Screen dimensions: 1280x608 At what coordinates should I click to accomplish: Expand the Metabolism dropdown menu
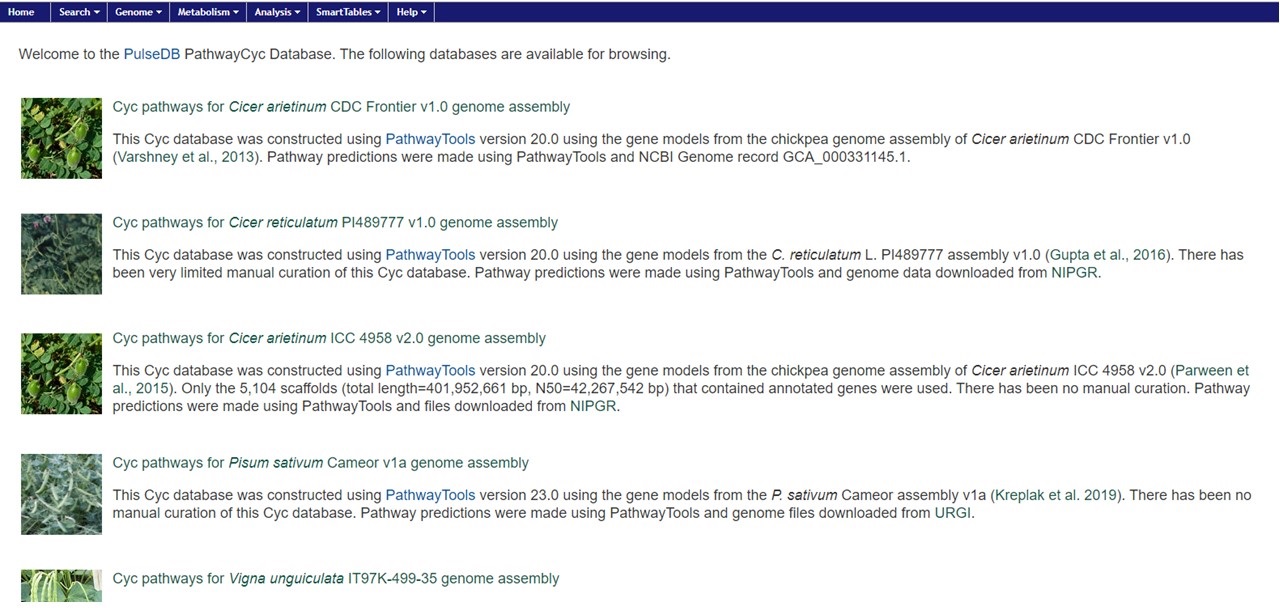208,12
